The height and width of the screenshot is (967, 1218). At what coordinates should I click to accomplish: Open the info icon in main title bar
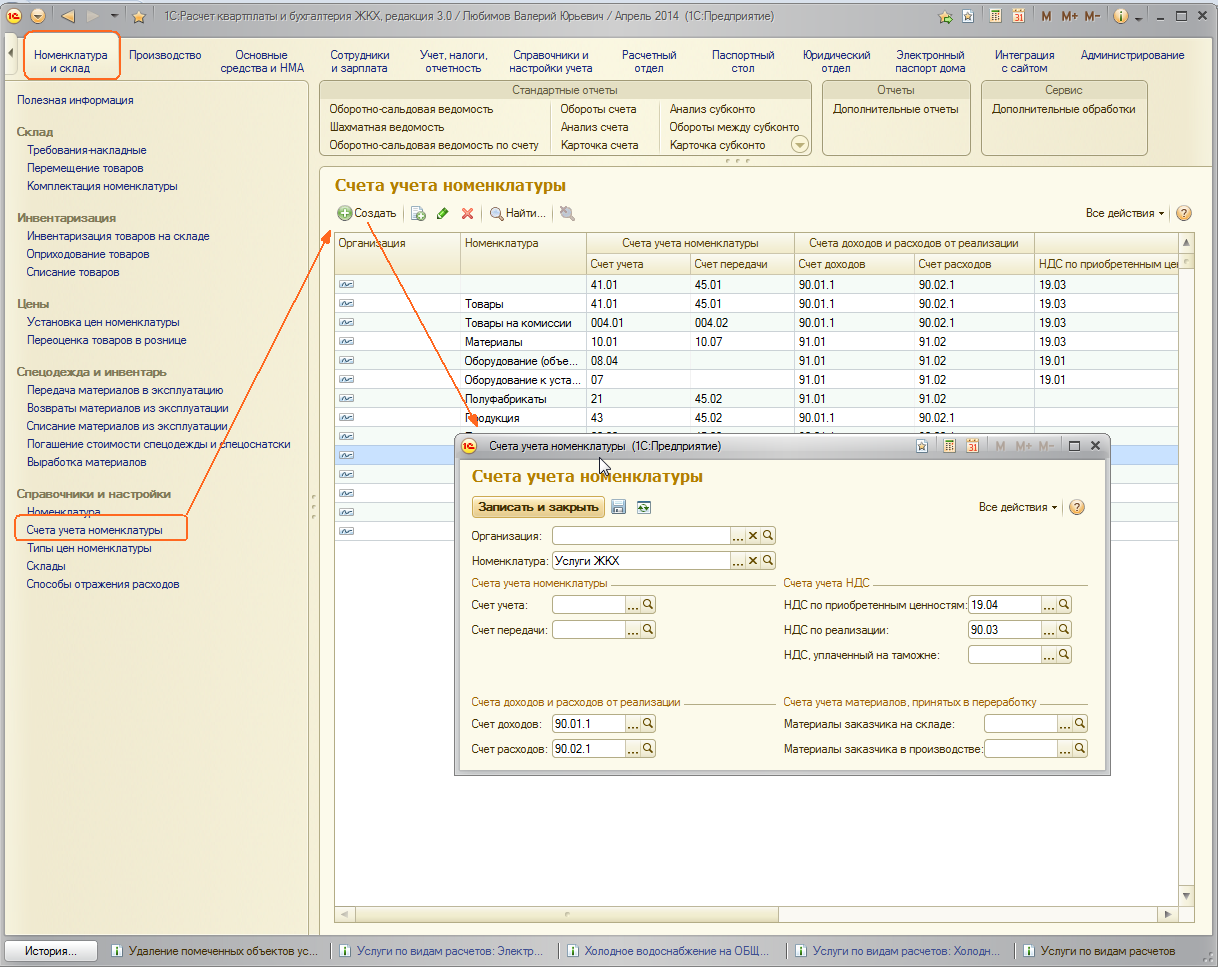click(x=1121, y=16)
